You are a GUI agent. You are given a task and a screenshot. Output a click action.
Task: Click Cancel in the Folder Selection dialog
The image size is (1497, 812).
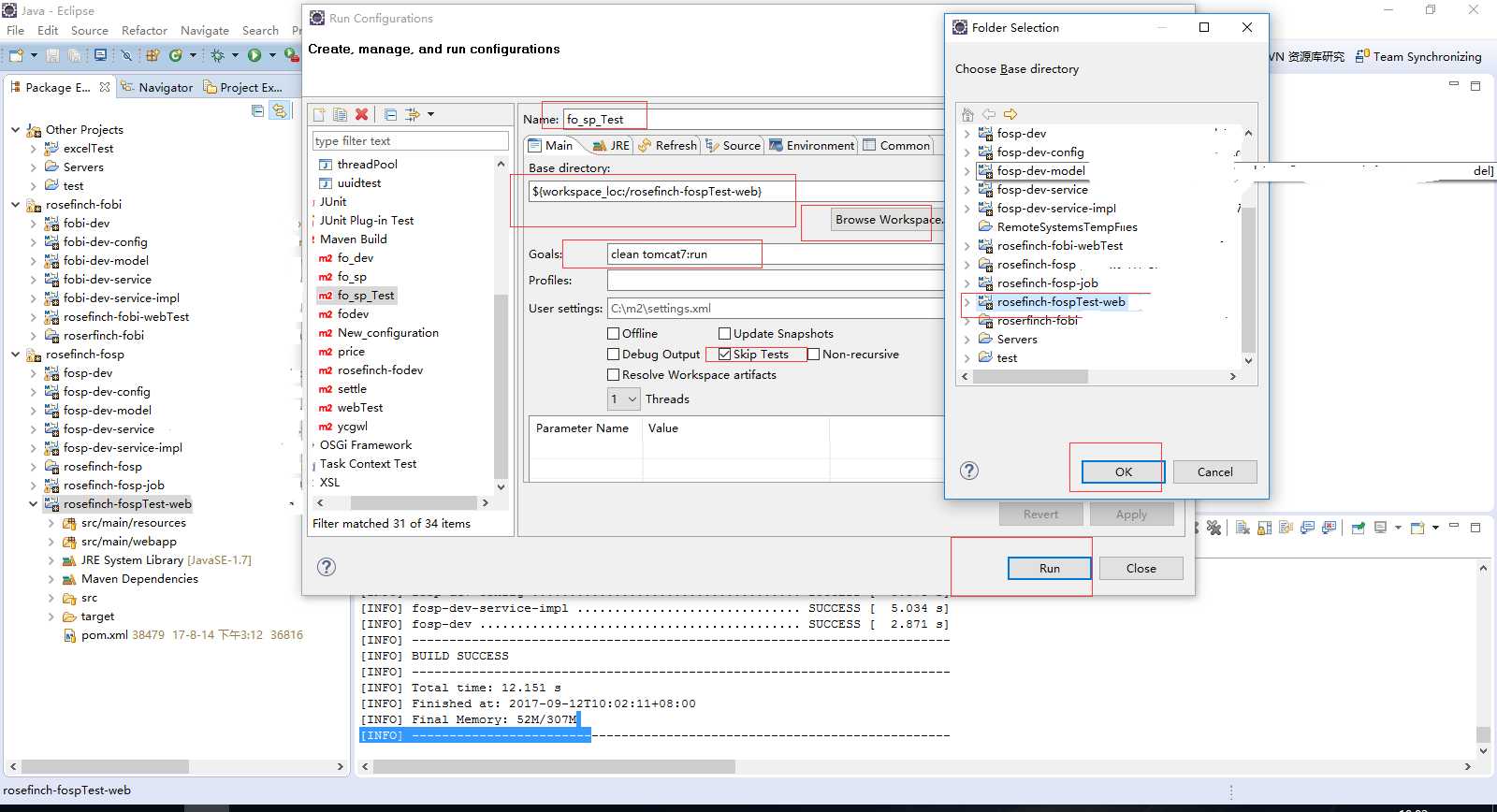(1214, 472)
